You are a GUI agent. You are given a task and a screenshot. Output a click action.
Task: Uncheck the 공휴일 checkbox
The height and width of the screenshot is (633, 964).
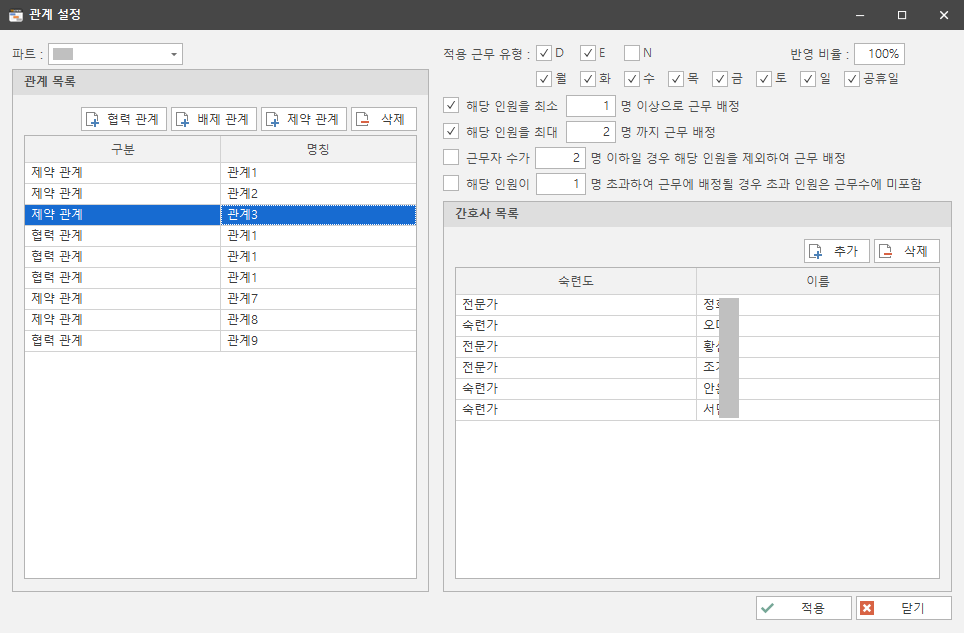[x=852, y=78]
